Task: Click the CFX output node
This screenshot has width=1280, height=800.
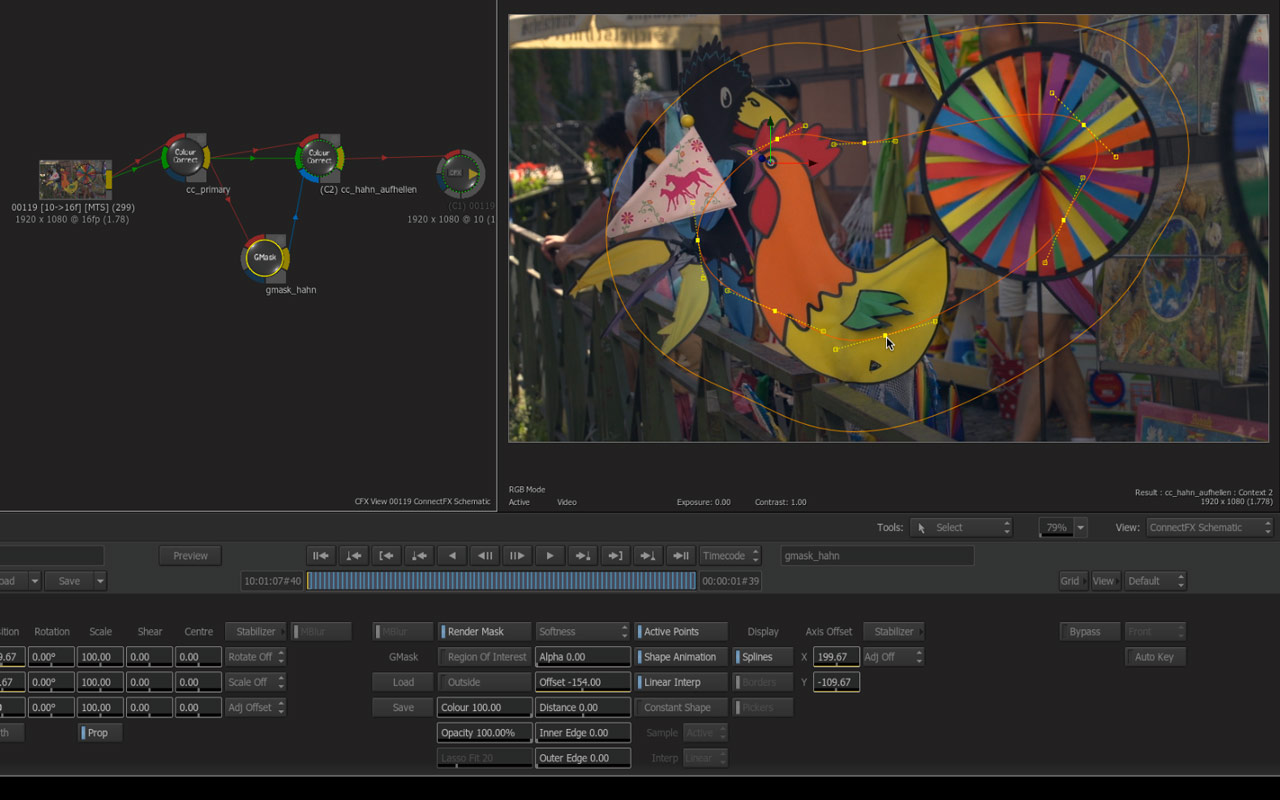Action: [x=458, y=173]
